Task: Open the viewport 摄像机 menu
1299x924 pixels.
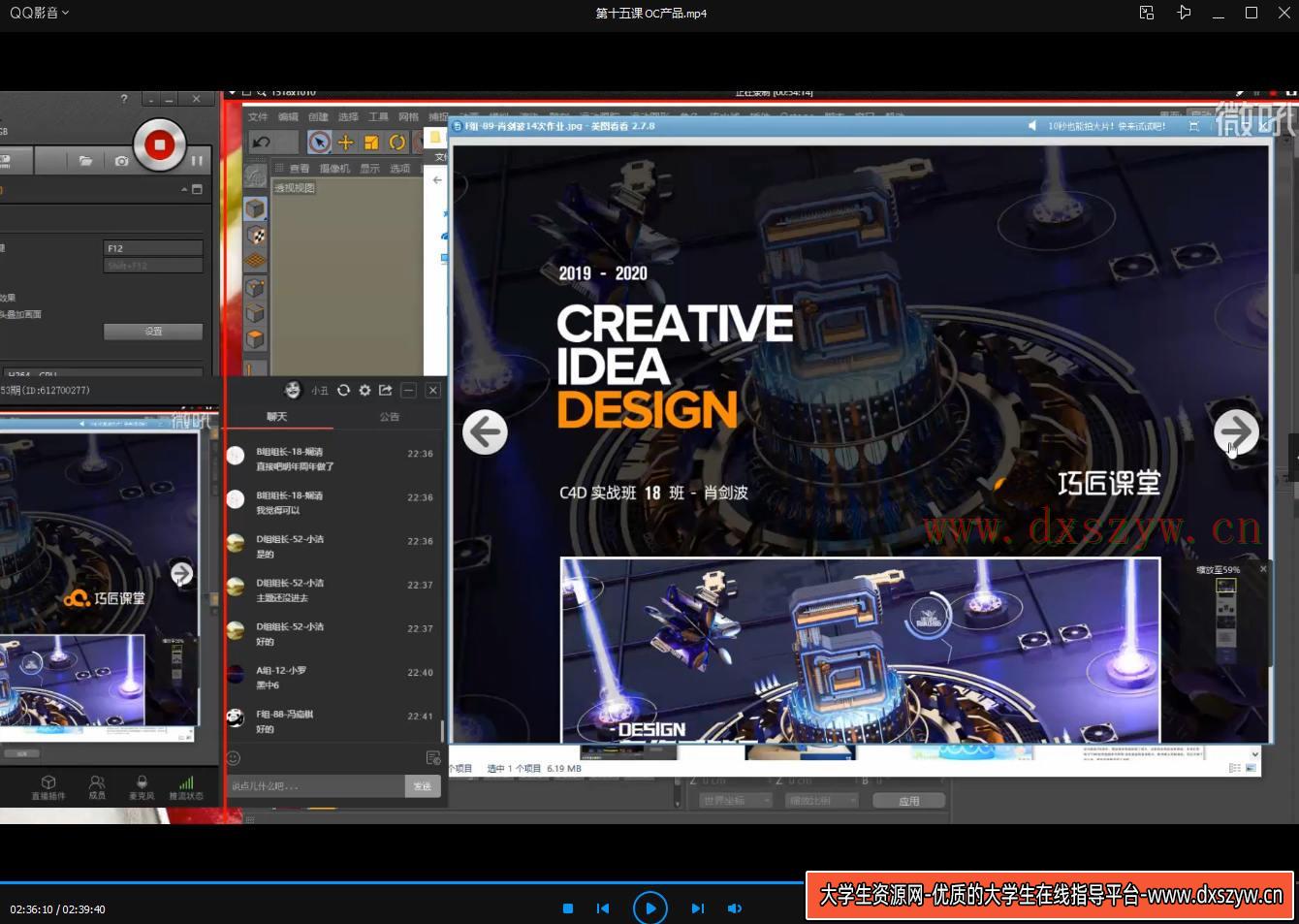Action: point(334,169)
